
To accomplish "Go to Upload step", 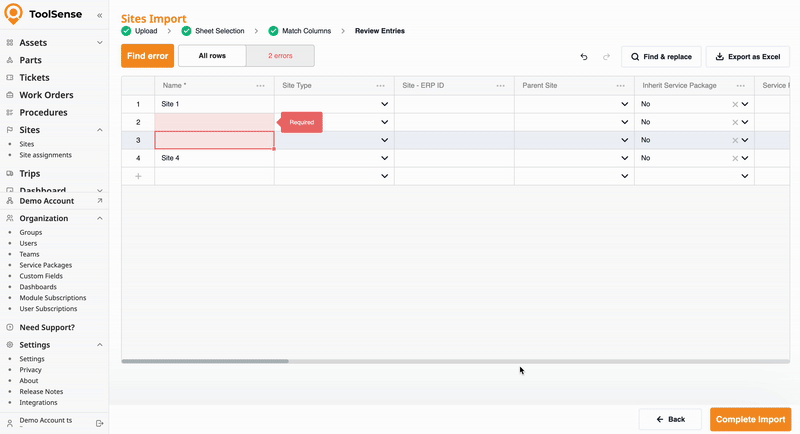I will (139, 31).
